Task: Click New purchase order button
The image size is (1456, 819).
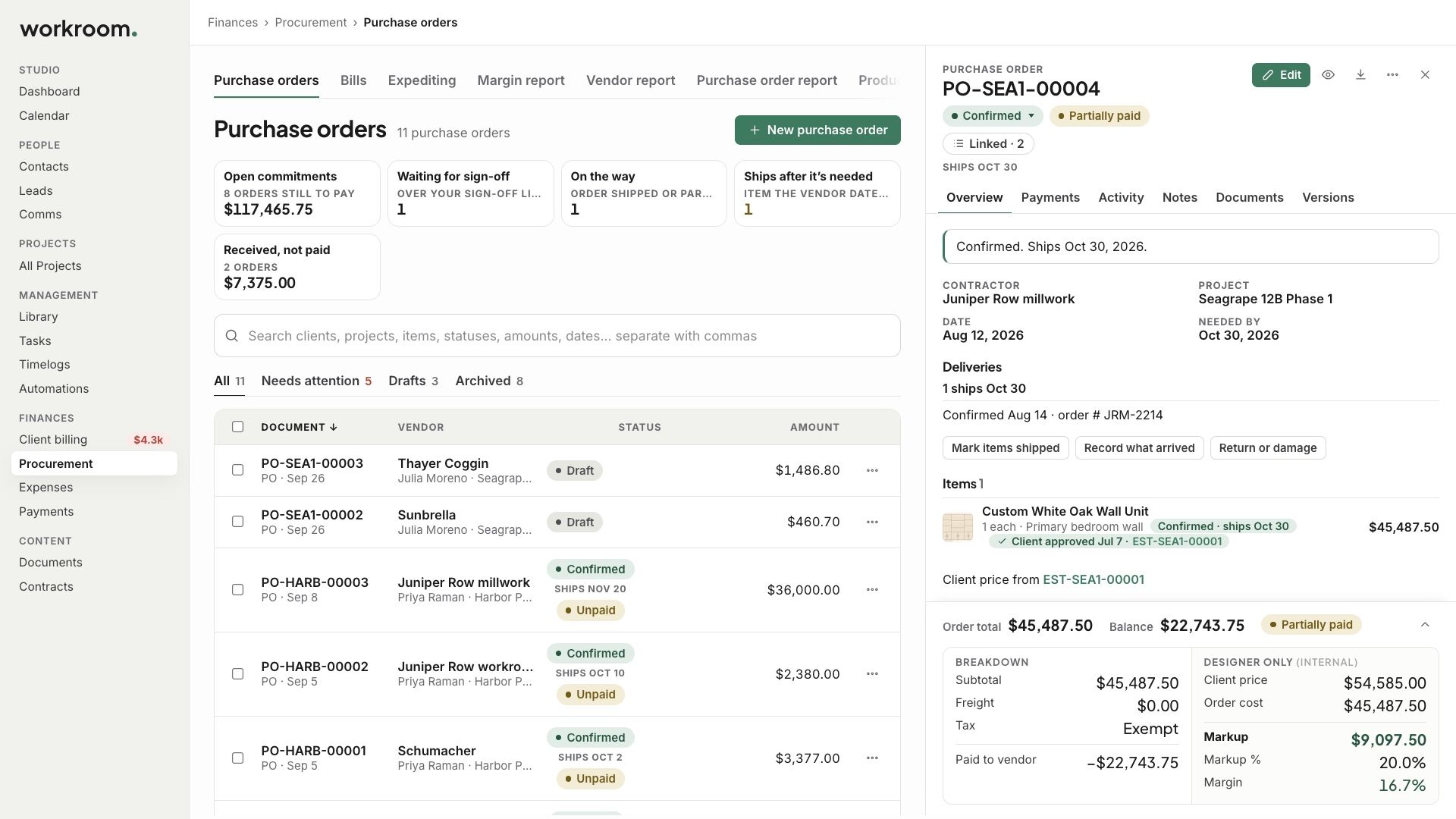Action: click(817, 130)
